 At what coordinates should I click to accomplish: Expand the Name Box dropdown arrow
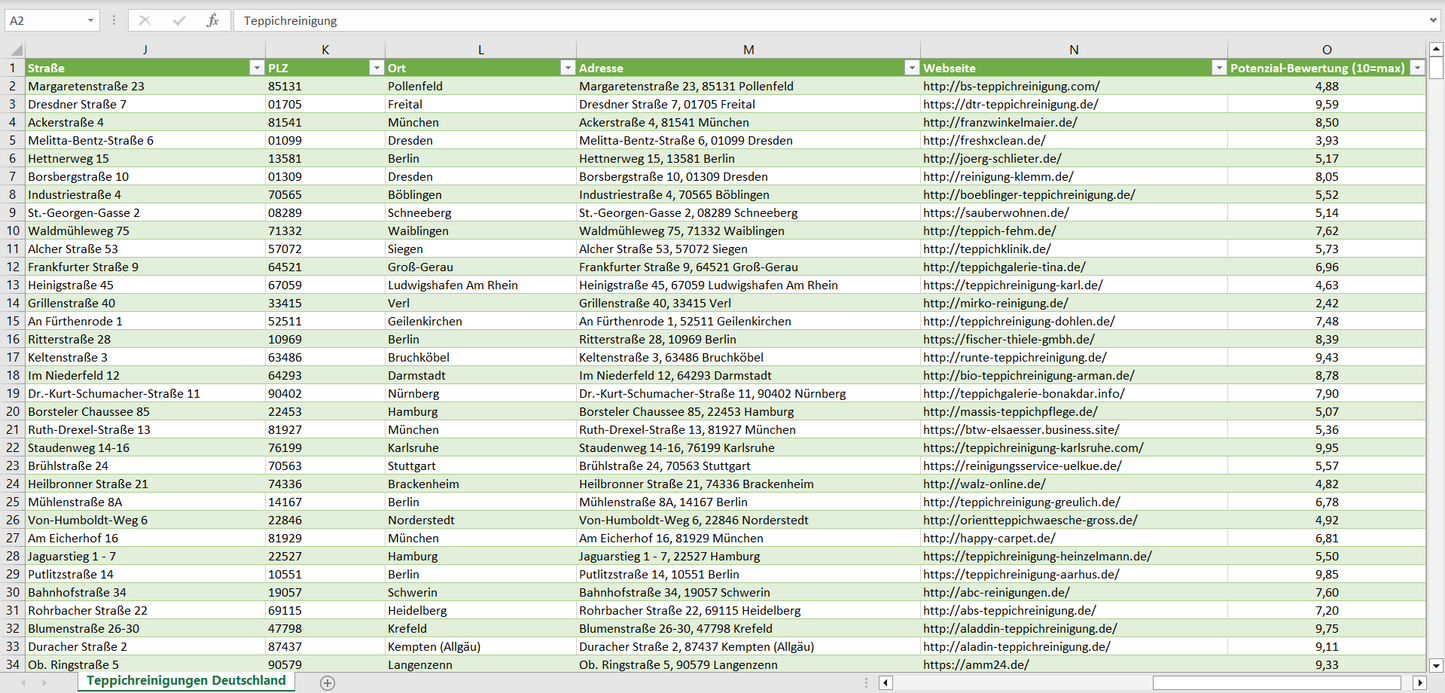coord(91,20)
